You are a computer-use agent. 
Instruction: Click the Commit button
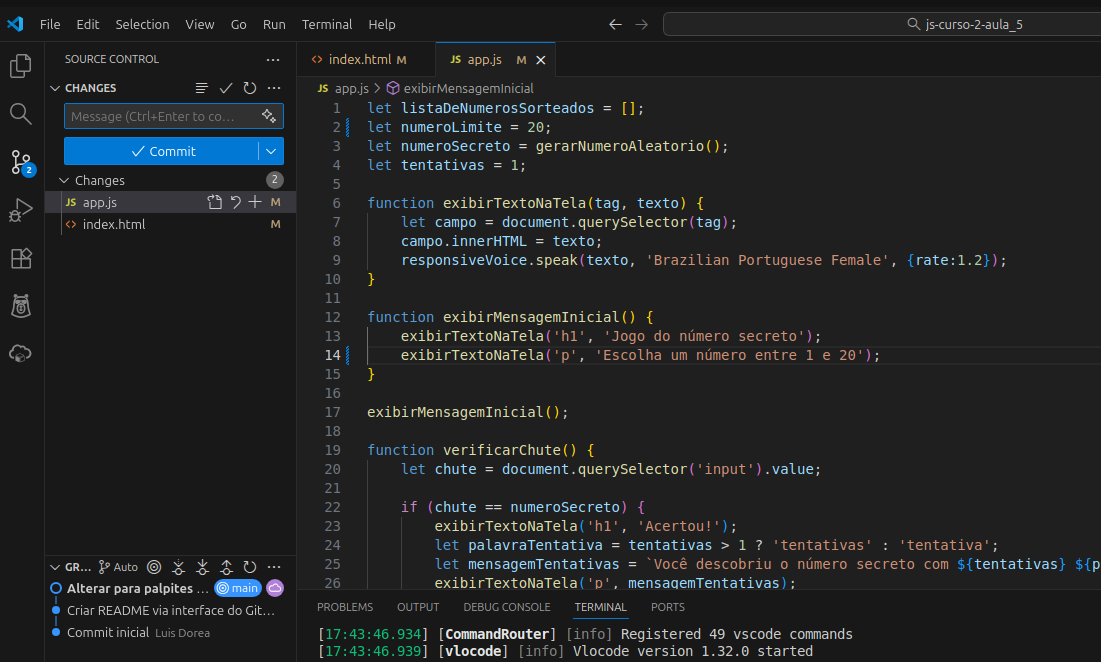(162, 151)
